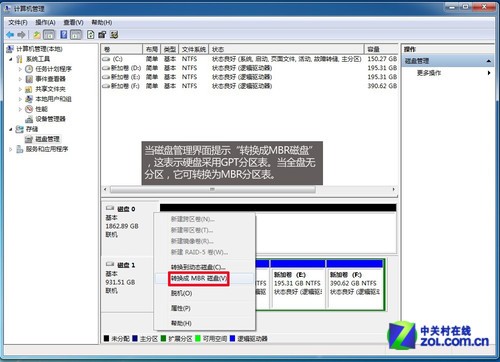This screenshot has height=362, width=500.
Task: Toggle the Show/Hide console tree toolbar icon
Action: [49, 34]
